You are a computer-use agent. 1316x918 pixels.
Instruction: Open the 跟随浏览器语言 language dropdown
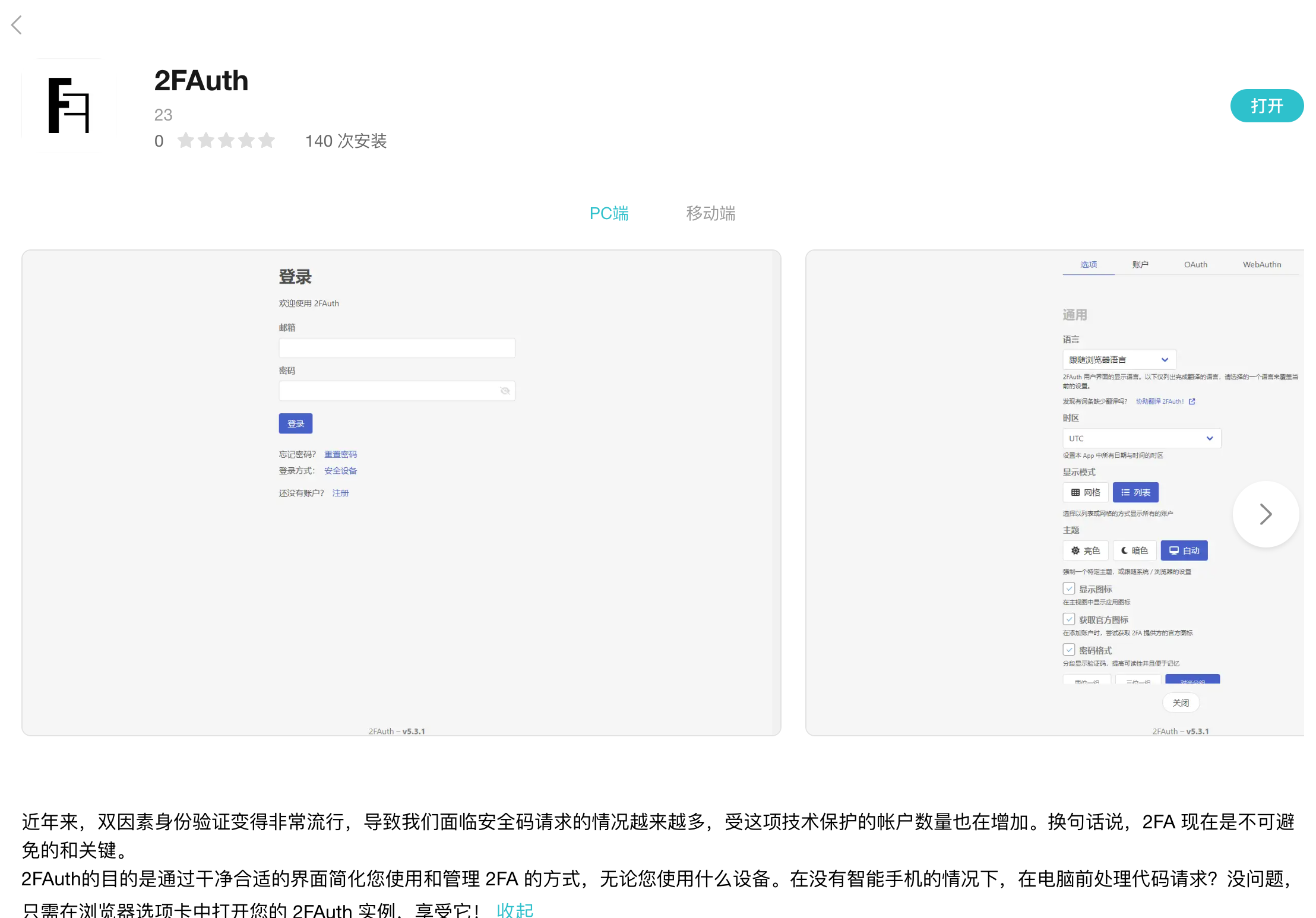(1119, 360)
